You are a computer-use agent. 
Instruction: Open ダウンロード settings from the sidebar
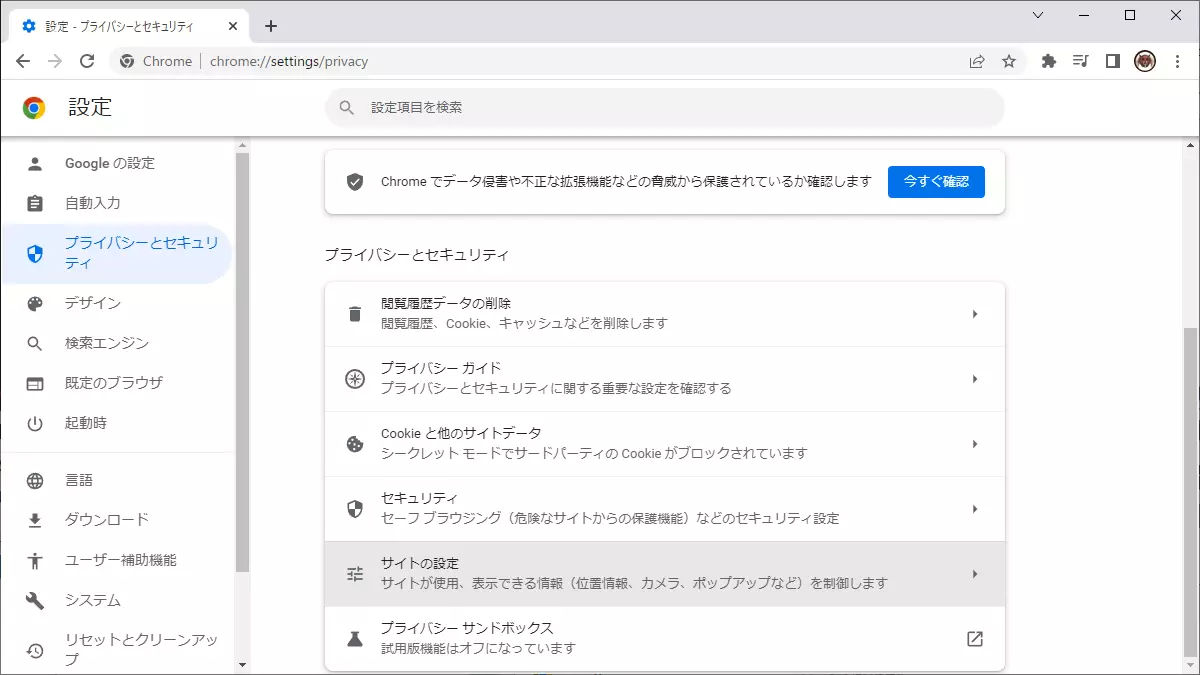[x=107, y=519]
